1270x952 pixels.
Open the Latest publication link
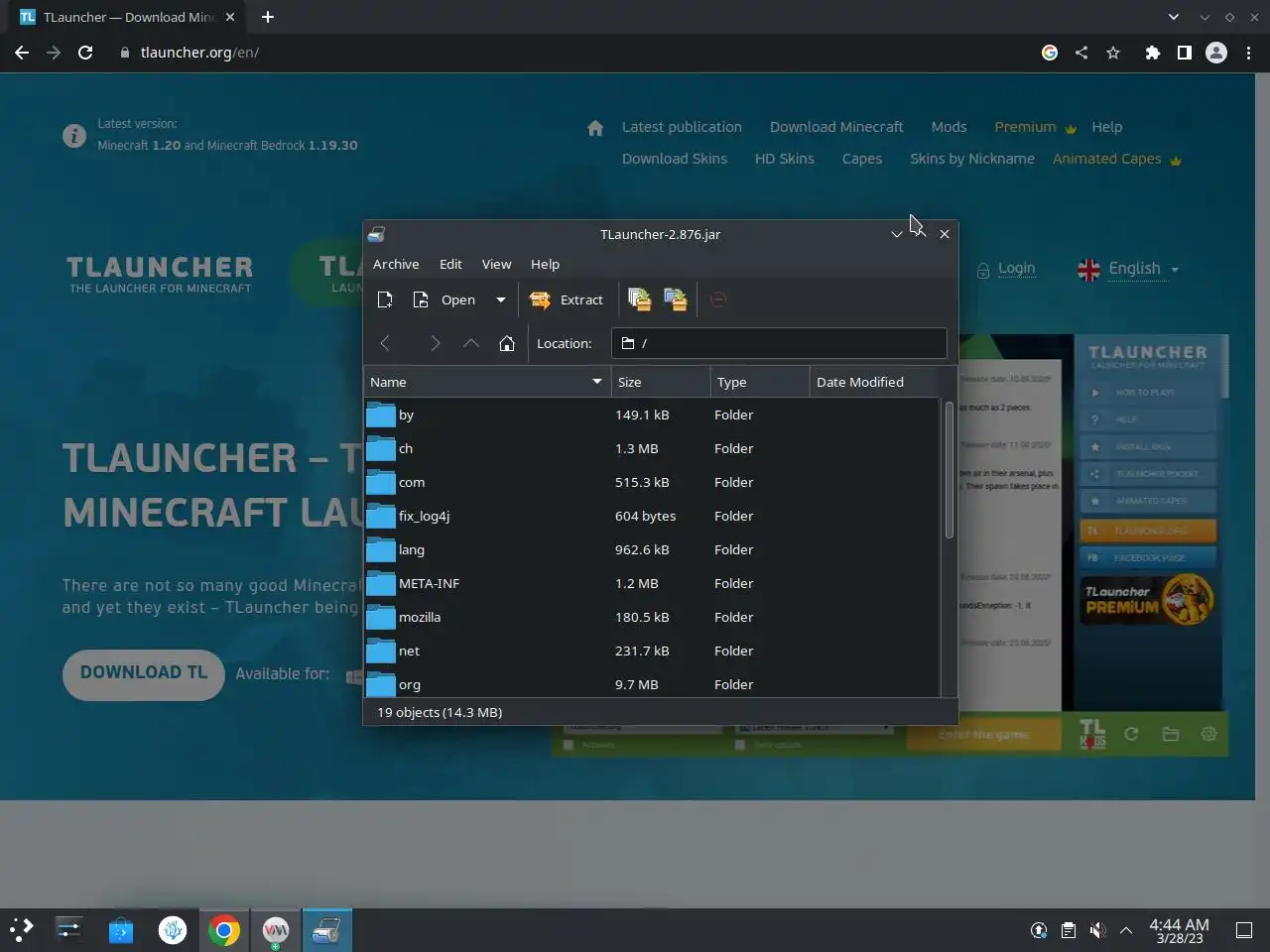[x=682, y=127]
